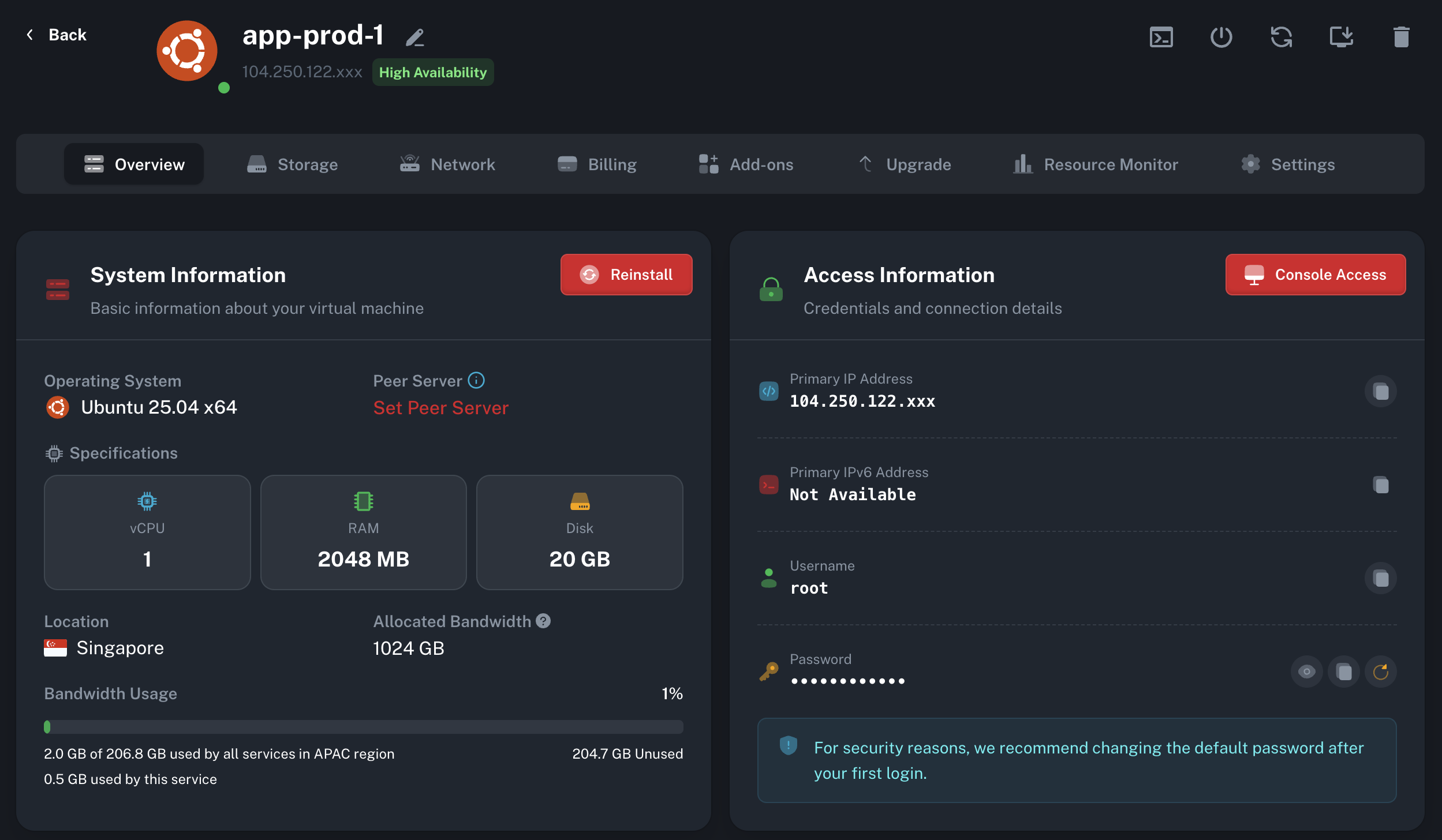Open the OS reinstall/snapshot icon in header
This screenshot has height=840, width=1442.
click(x=1342, y=36)
